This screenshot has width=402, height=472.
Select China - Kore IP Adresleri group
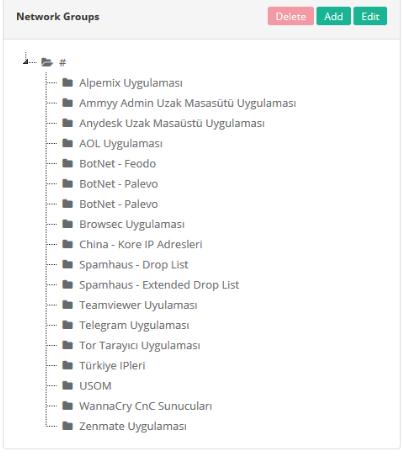[x=141, y=244]
